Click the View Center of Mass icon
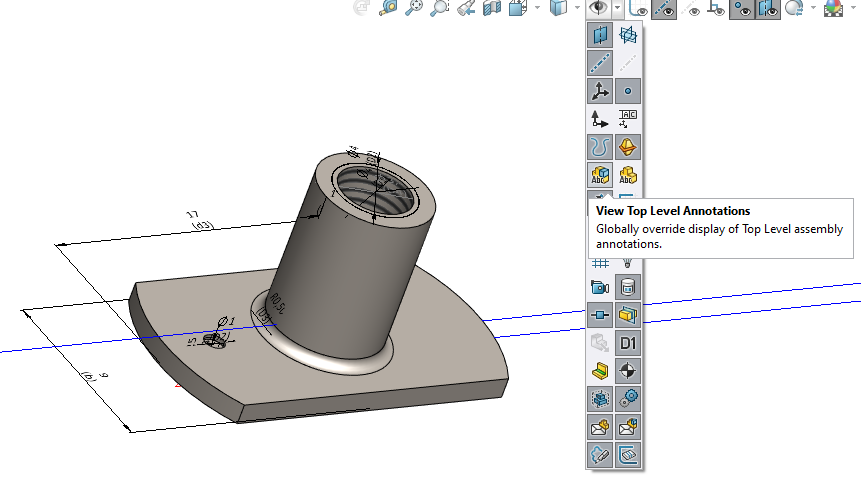861x482 pixels. tap(628, 371)
